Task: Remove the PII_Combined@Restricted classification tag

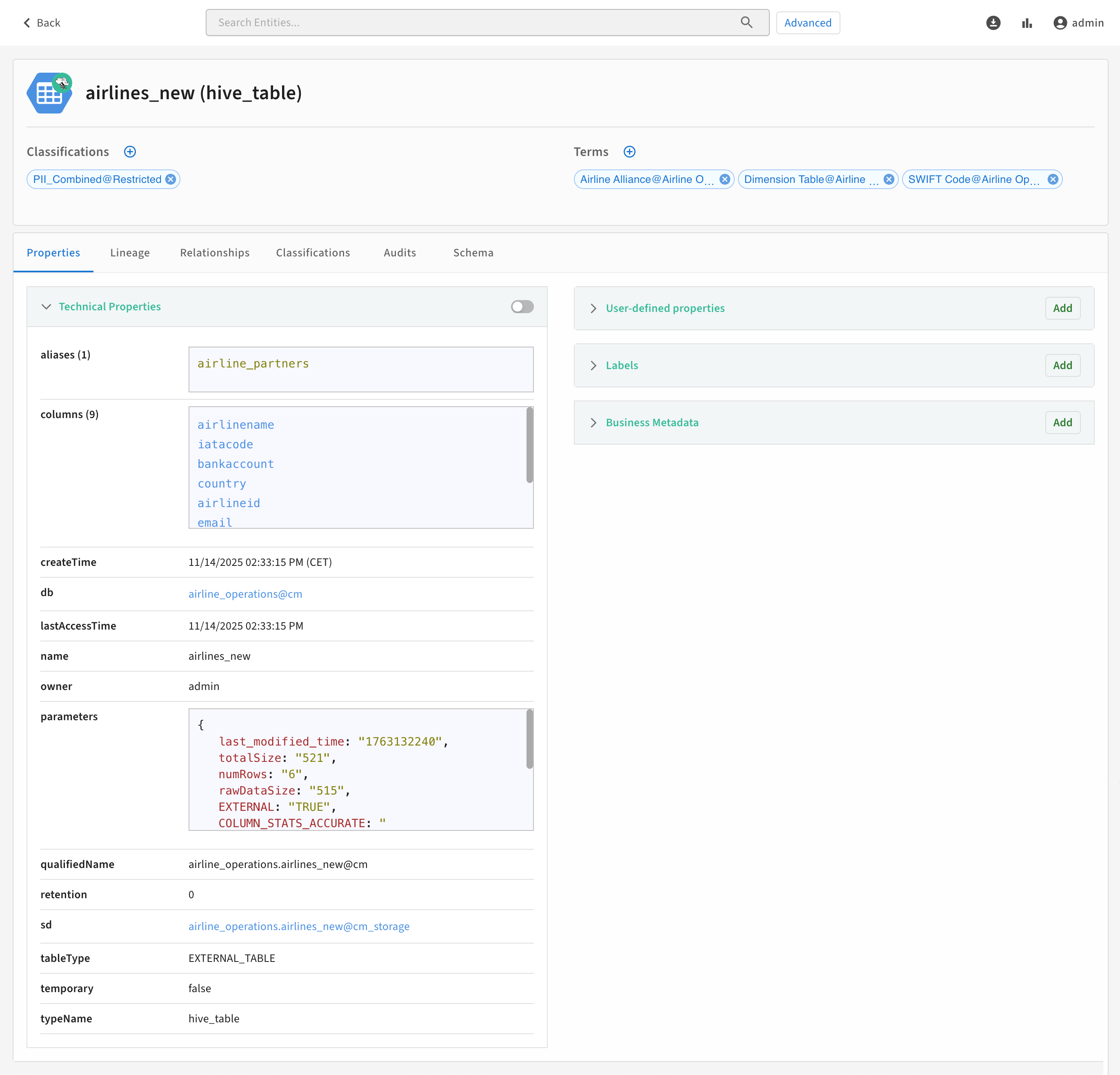Action: pos(171,180)
